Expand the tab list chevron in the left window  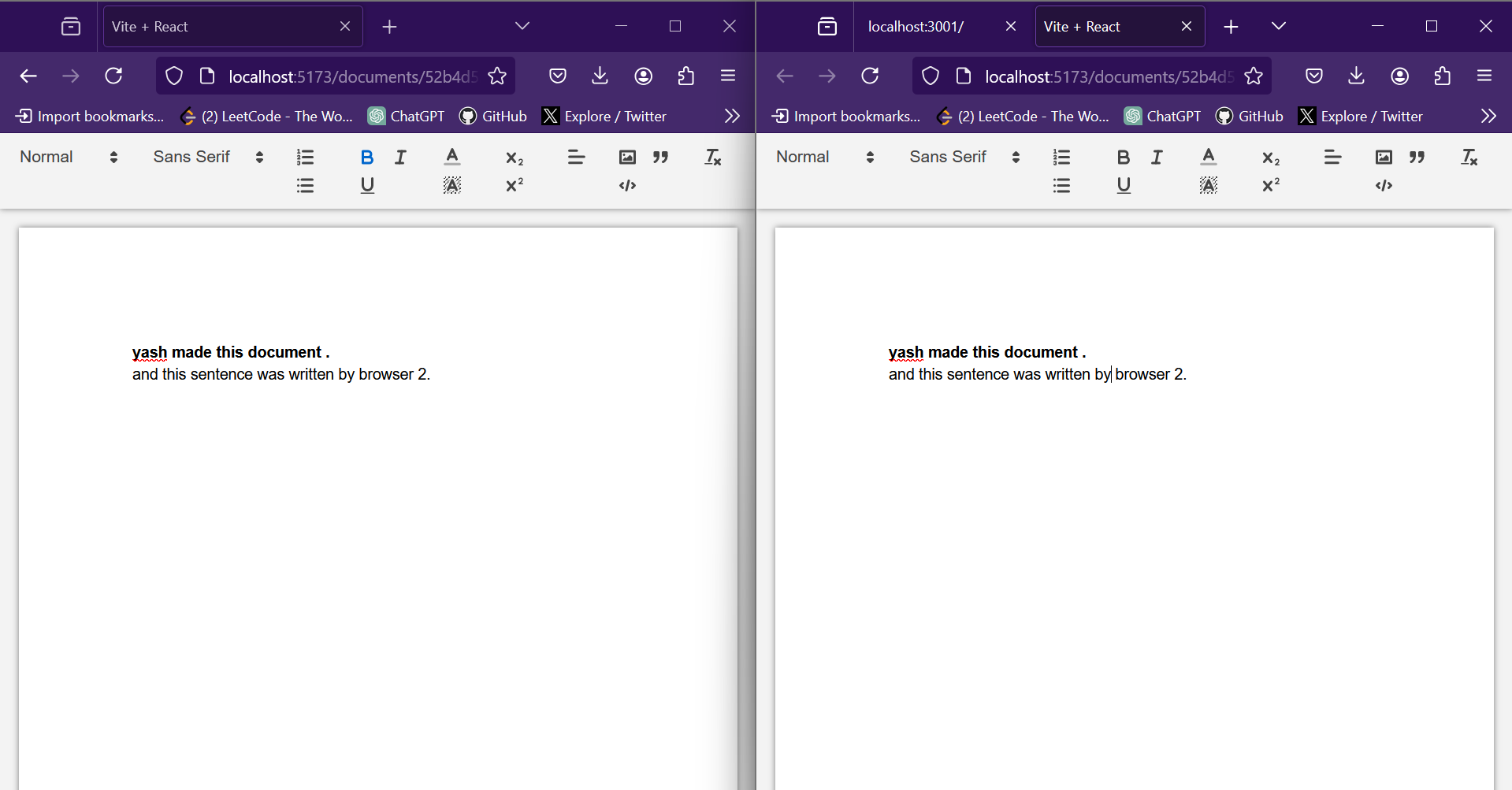(522, 26)
